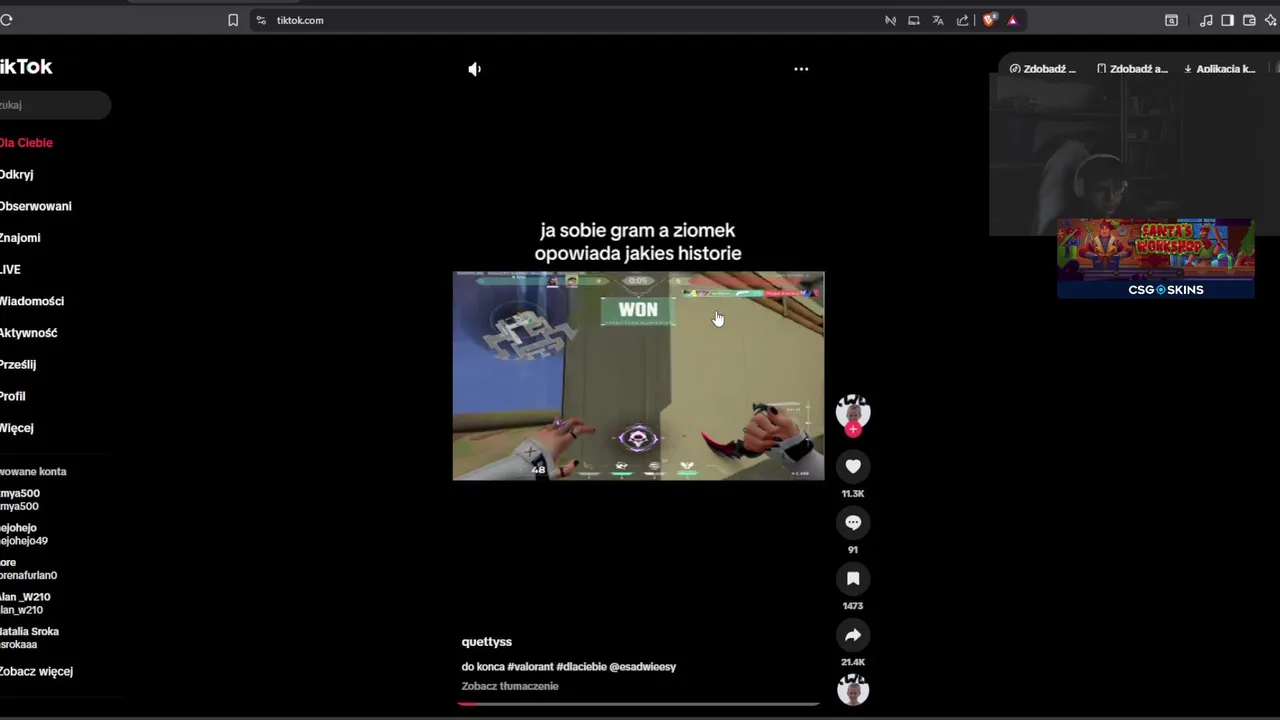Click the Santa's Workshop CSGO Skins banner
1280x720 pixels.
tap(1155, 258)
